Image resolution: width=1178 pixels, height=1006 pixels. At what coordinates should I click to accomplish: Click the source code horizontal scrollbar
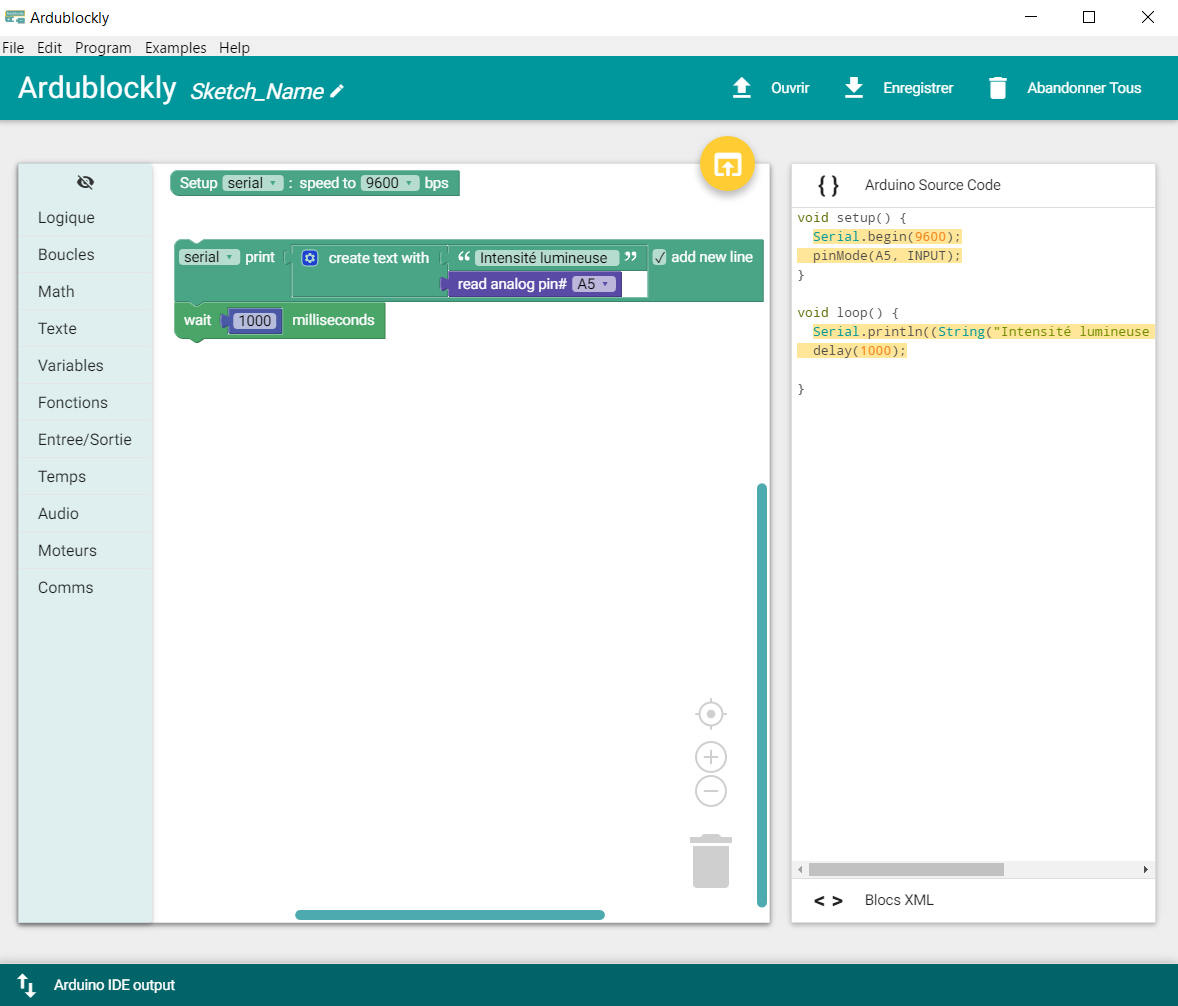pyautogui.click(x=905, y=870)
